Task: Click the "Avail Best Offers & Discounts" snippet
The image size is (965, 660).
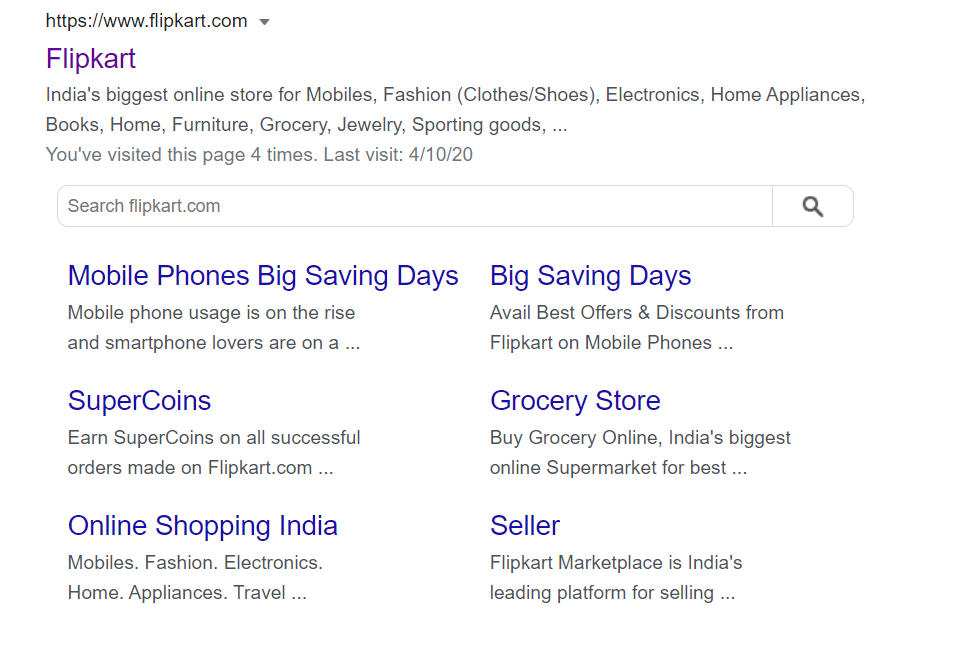Action: click(x=636, y=313)
